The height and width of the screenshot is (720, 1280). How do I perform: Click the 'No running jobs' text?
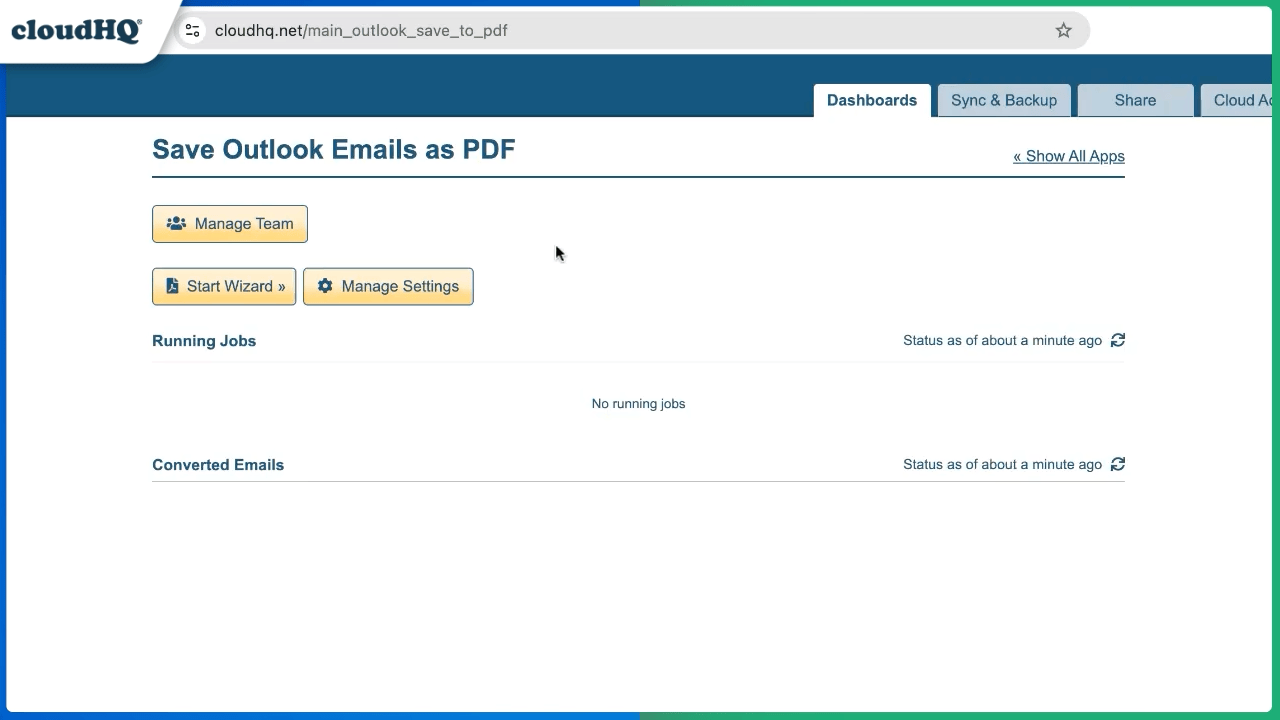click(x=638, y=404)
